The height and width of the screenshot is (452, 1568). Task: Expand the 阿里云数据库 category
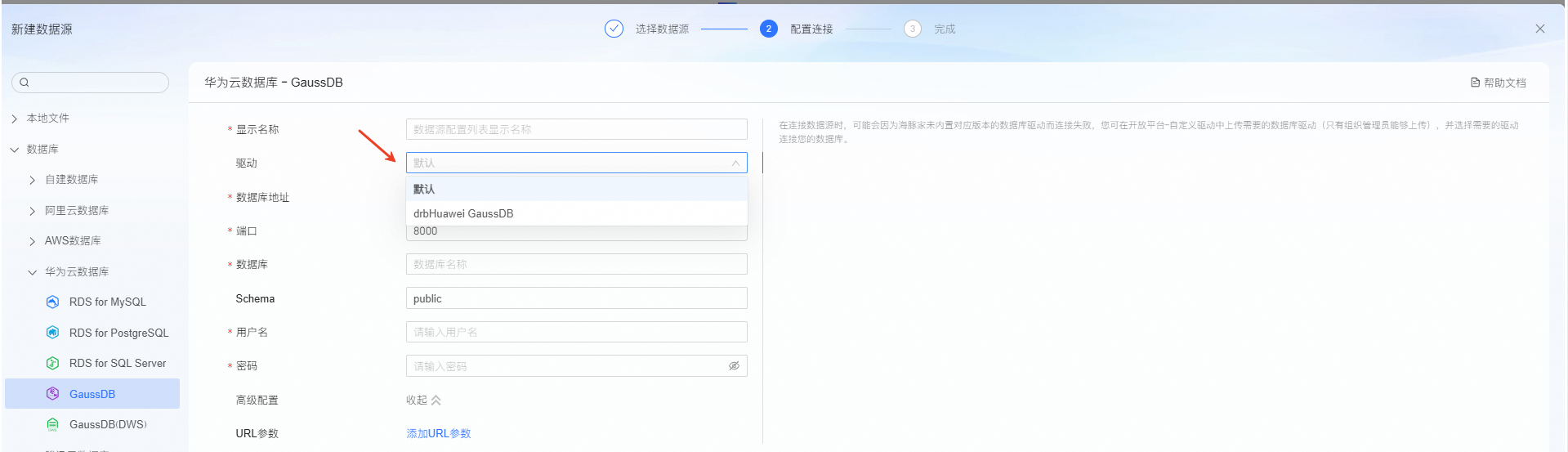[33, 211]
